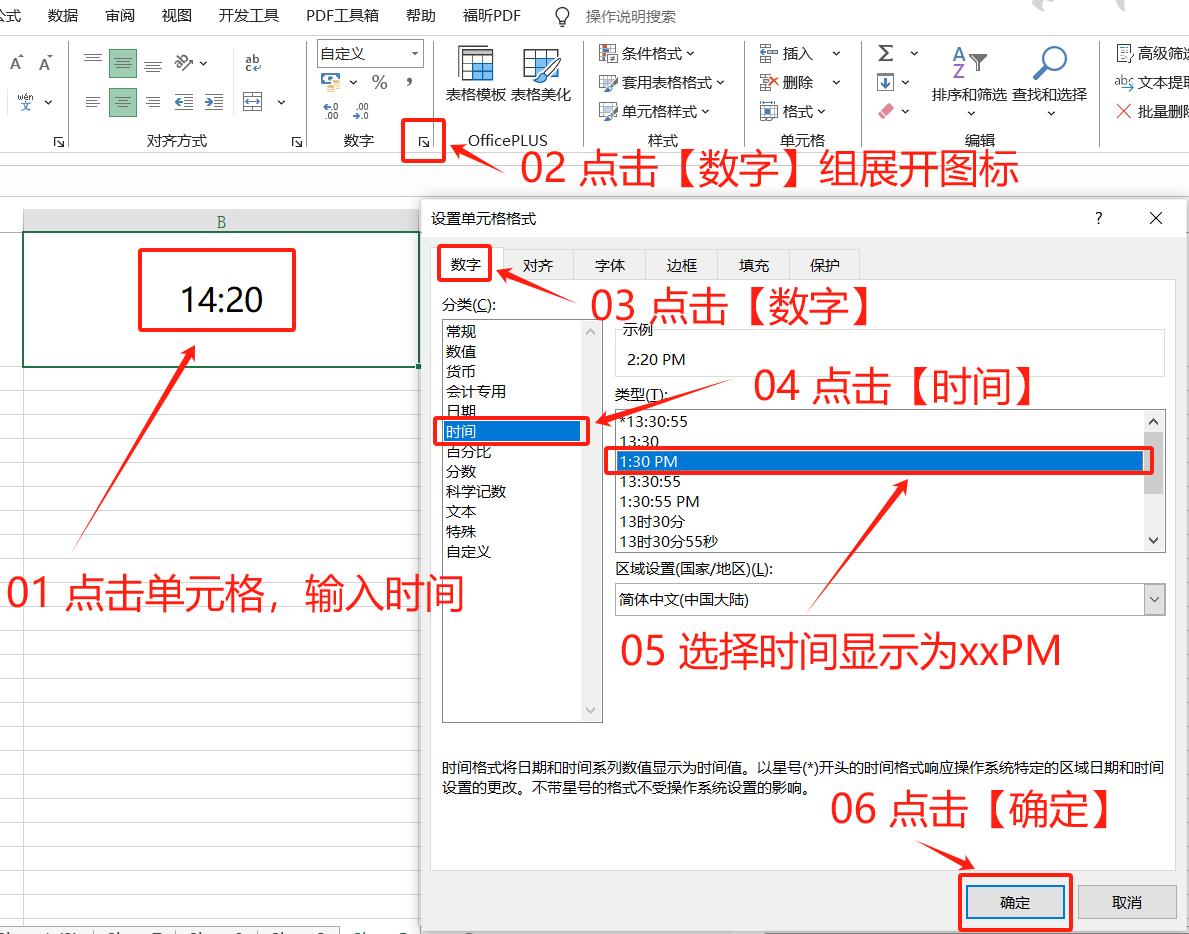Viewport: 1189px width, 934px height.
Task: Click the Fill down arrow icon
Action: click(x=885, y=82)
